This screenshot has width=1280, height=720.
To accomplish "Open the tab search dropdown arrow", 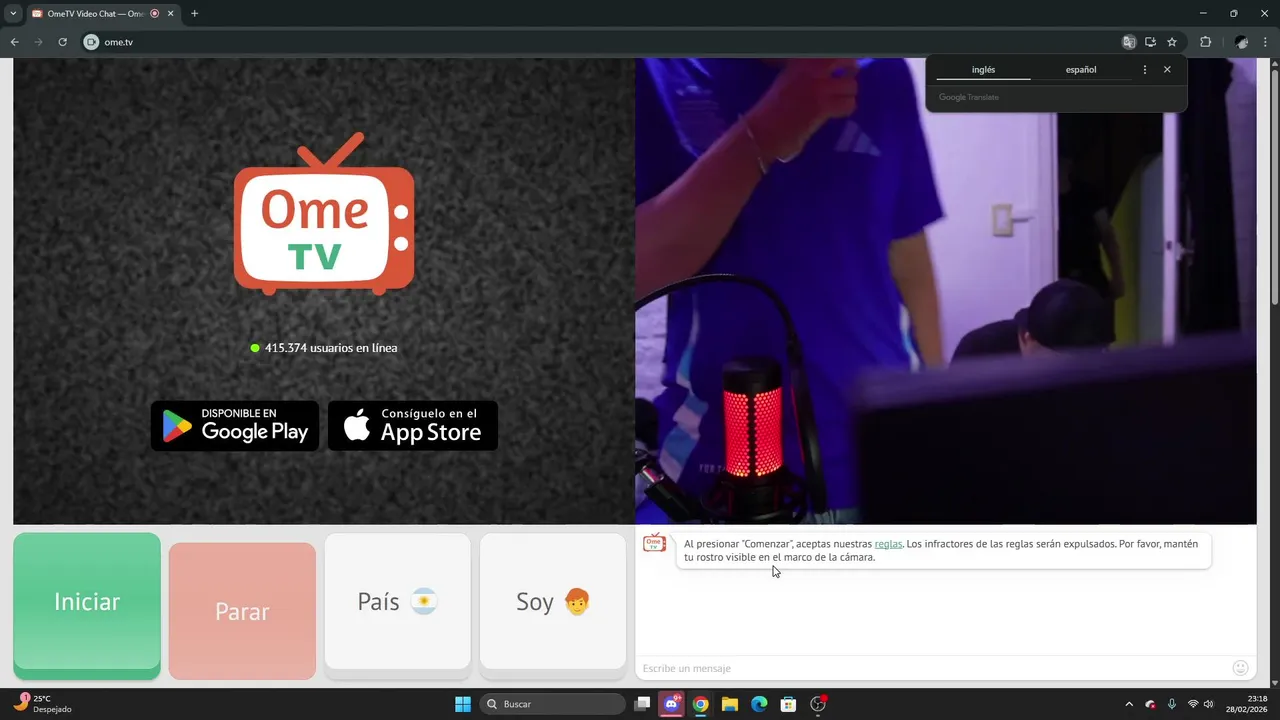I will point(13,14).
